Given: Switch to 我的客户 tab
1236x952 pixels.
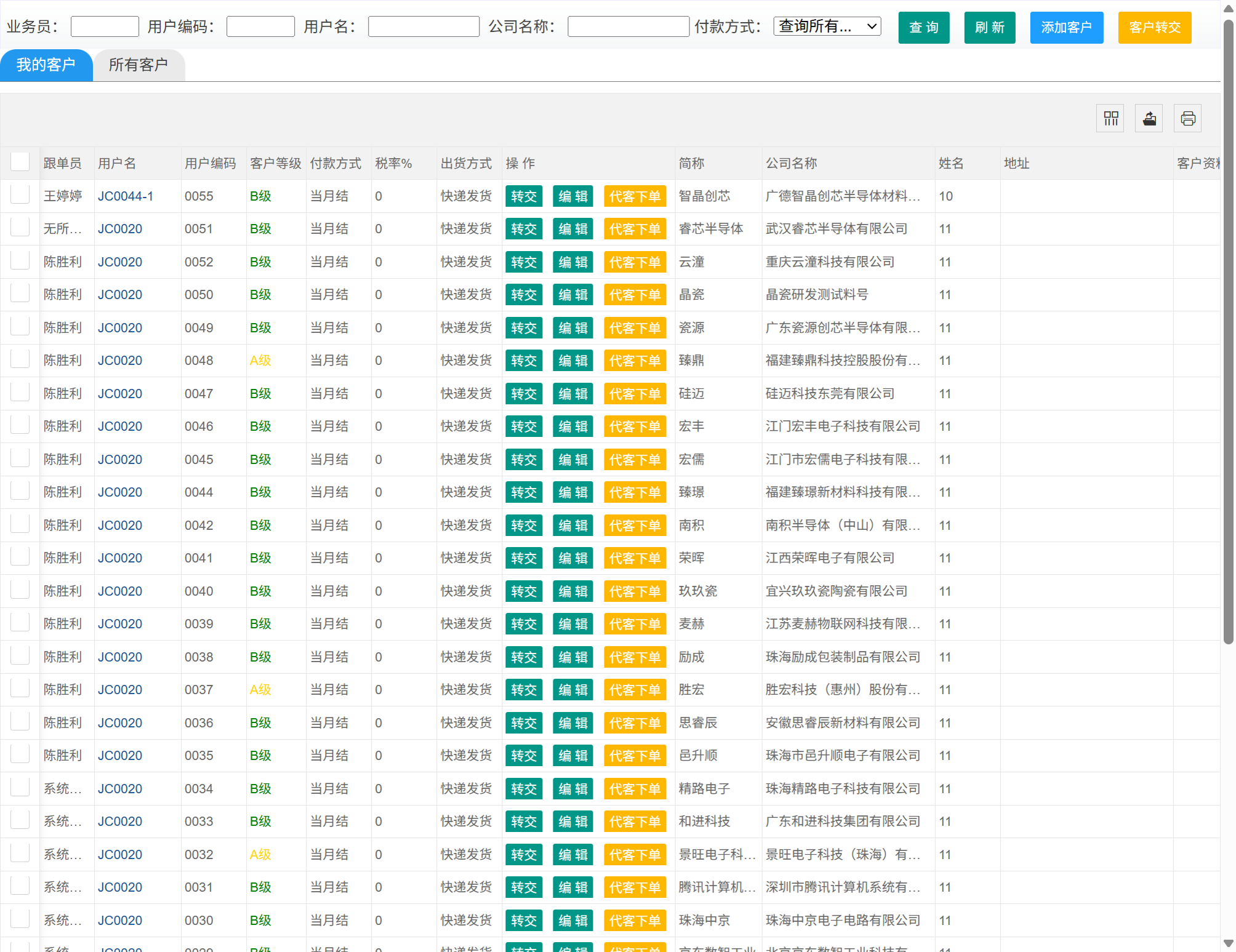Looking at the screenshot, I should (46, 65).
